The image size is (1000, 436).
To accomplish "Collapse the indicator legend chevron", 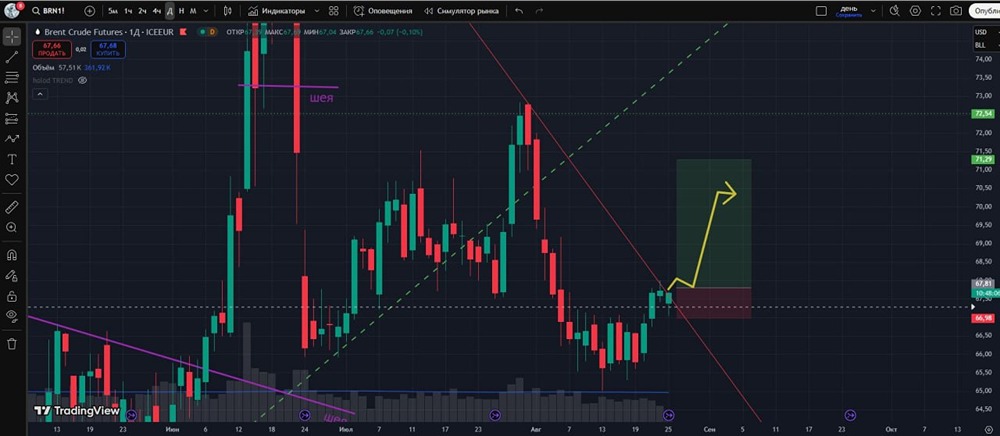I will coord(40,94).
